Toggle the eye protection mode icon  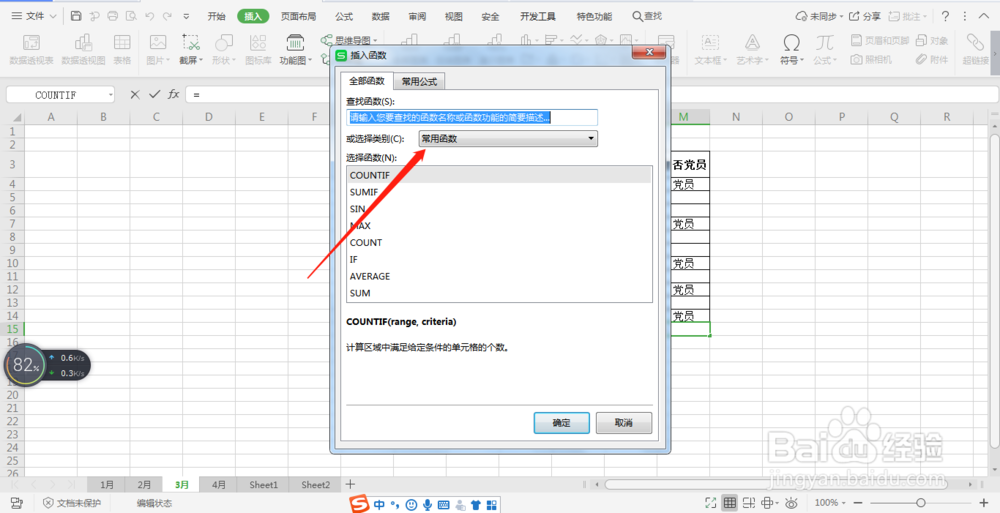[x=791, y=503]
